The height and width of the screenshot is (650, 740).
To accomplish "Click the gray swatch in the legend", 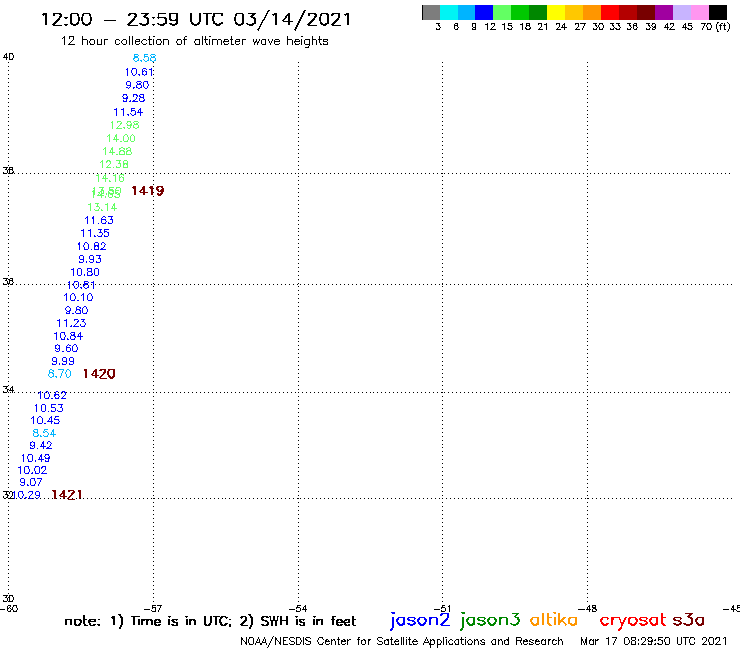I will click(x=431, y=12).
